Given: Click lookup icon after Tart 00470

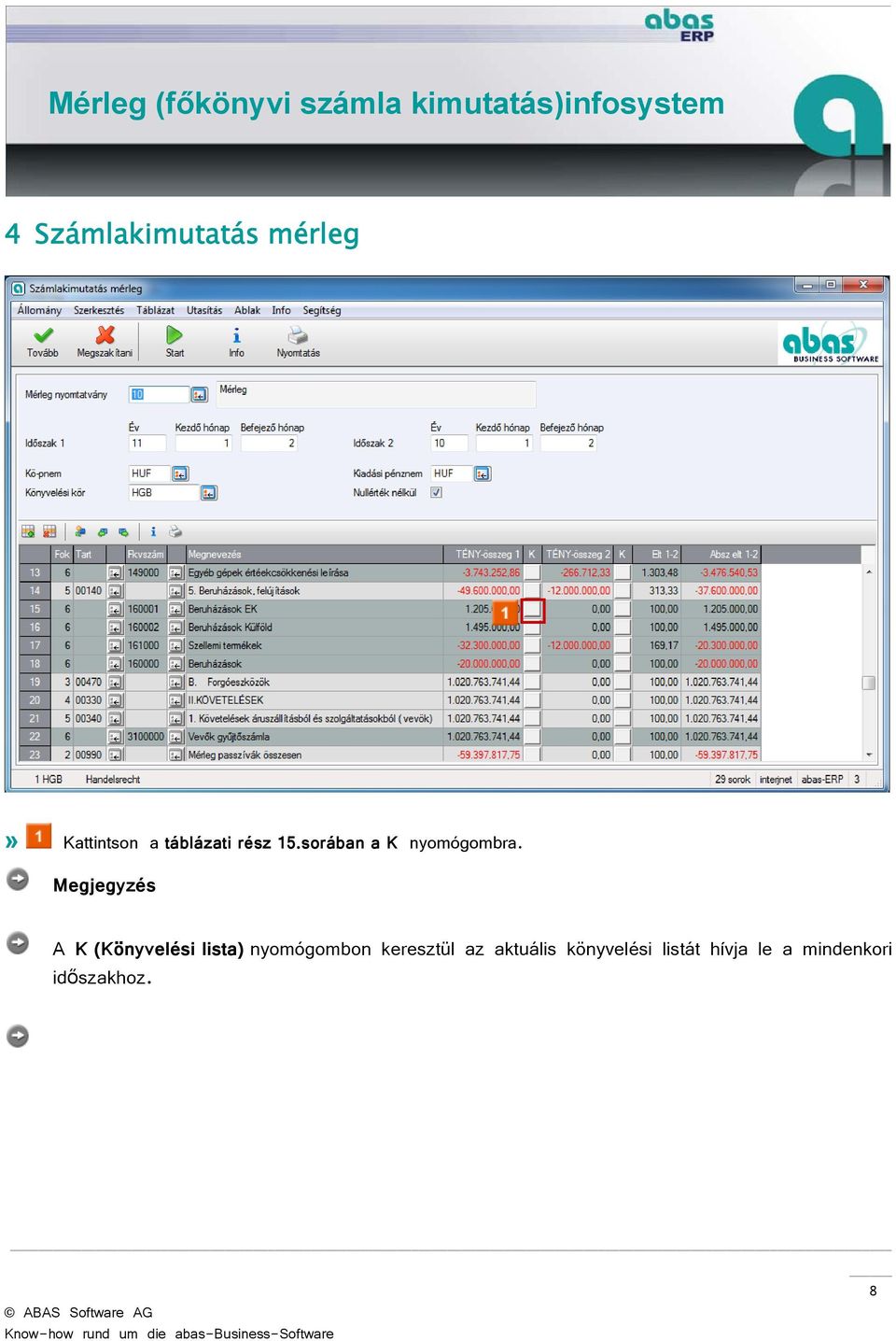Looking at the screenshot, I should point(115,683).
